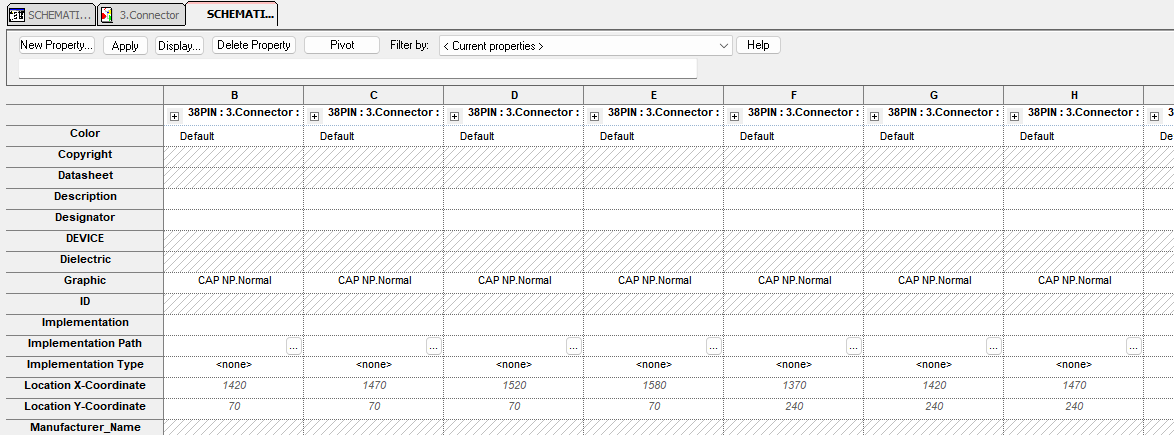Click X-Coordinate value 1580
The height and width of the screenshot is (435, 1174).
click(654, 386)
